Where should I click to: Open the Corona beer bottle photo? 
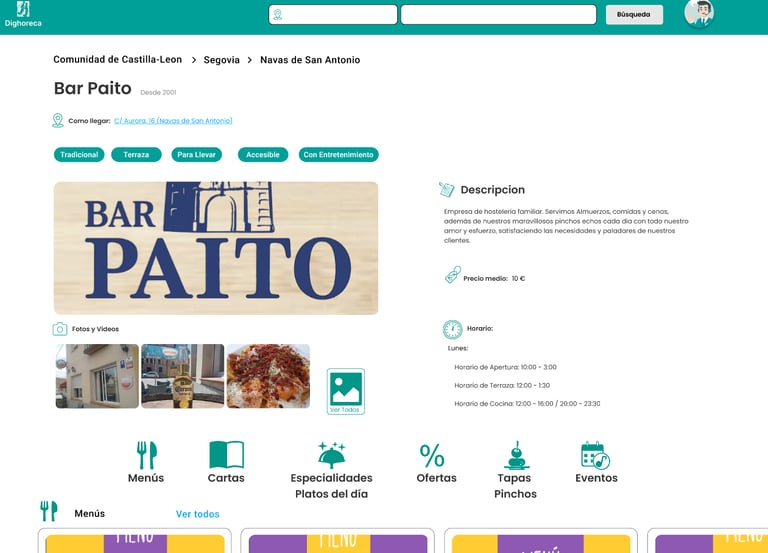pos(183,376)
